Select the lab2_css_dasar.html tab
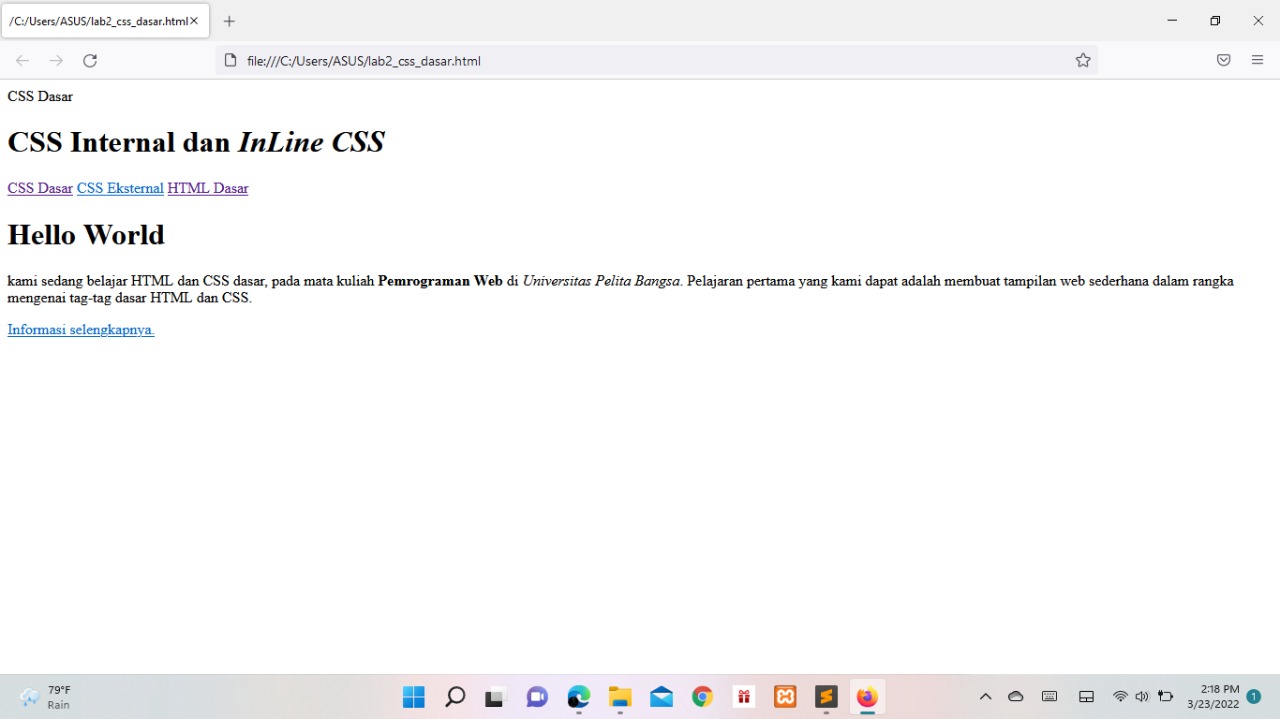This screenshot has height=719, width=1280. (105, 21)
